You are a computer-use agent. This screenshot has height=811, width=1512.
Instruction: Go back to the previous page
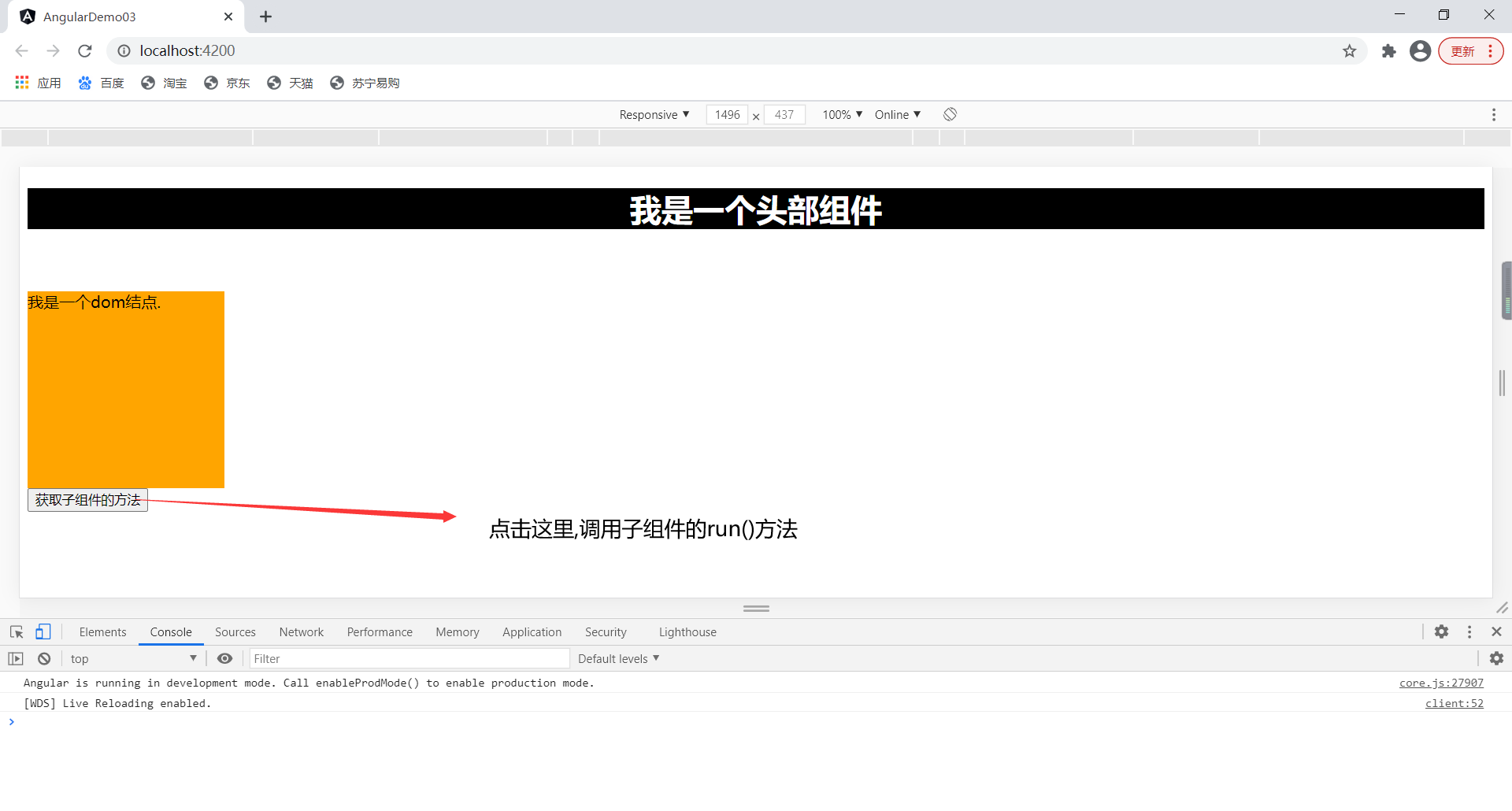(x=21, y=51)
